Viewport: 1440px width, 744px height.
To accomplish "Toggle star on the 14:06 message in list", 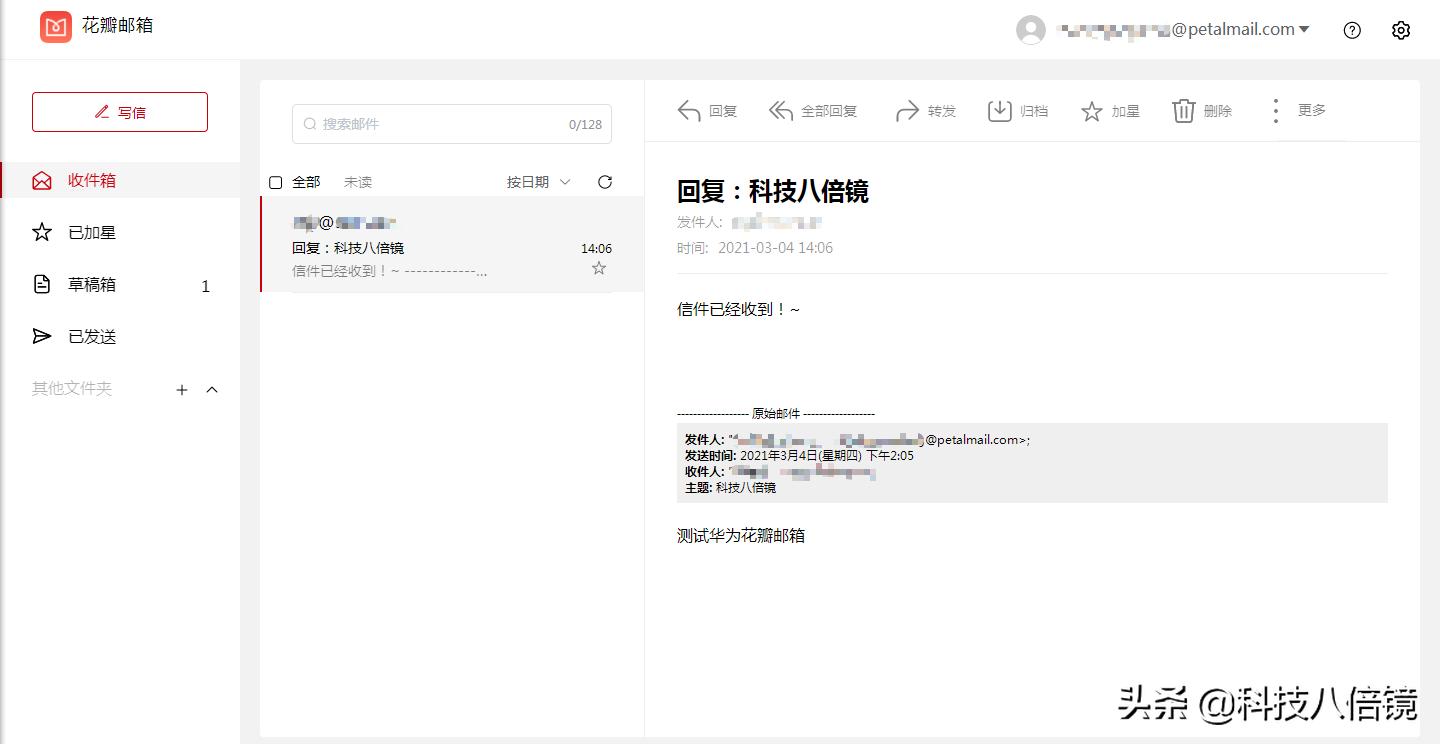I will click(599, 268).
